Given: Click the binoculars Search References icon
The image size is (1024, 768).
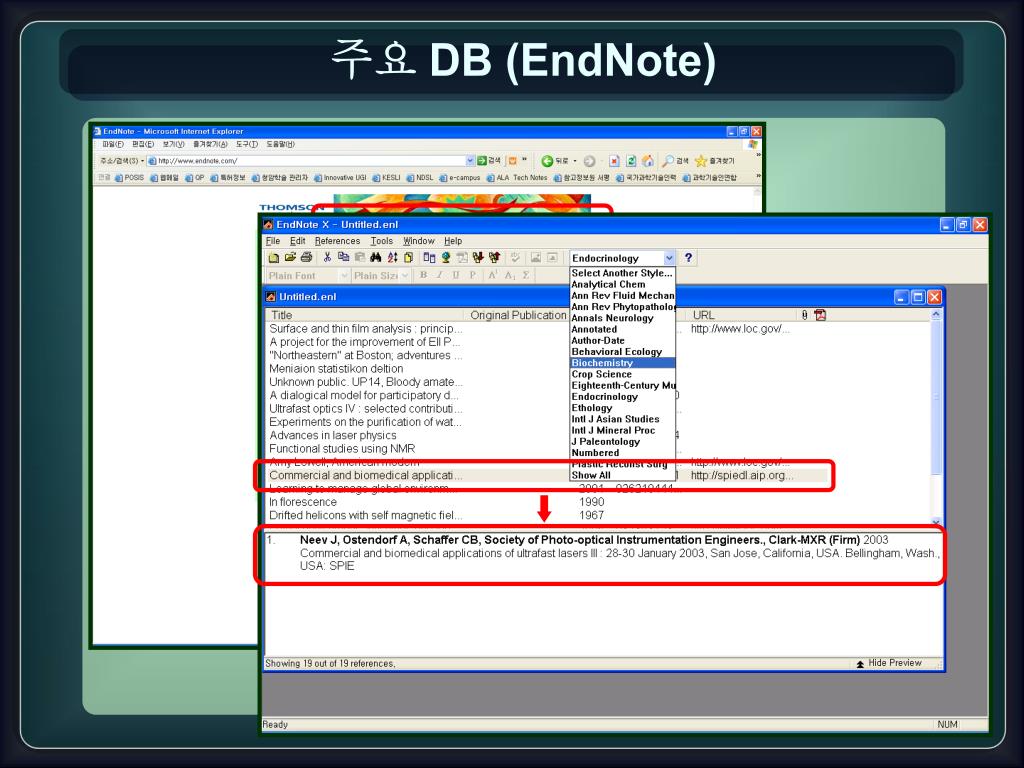Looking at the screenshot, I should [x=376, y=257].
